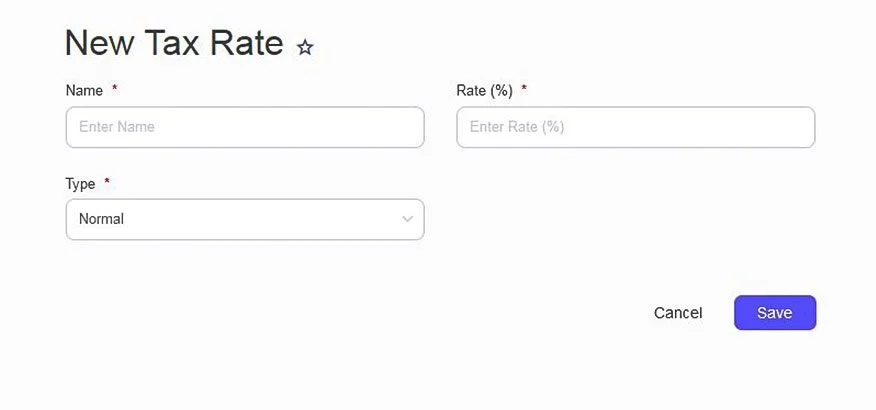
Task: Click the Rate (%) required asterisk
Action: (x=524, y=89)
